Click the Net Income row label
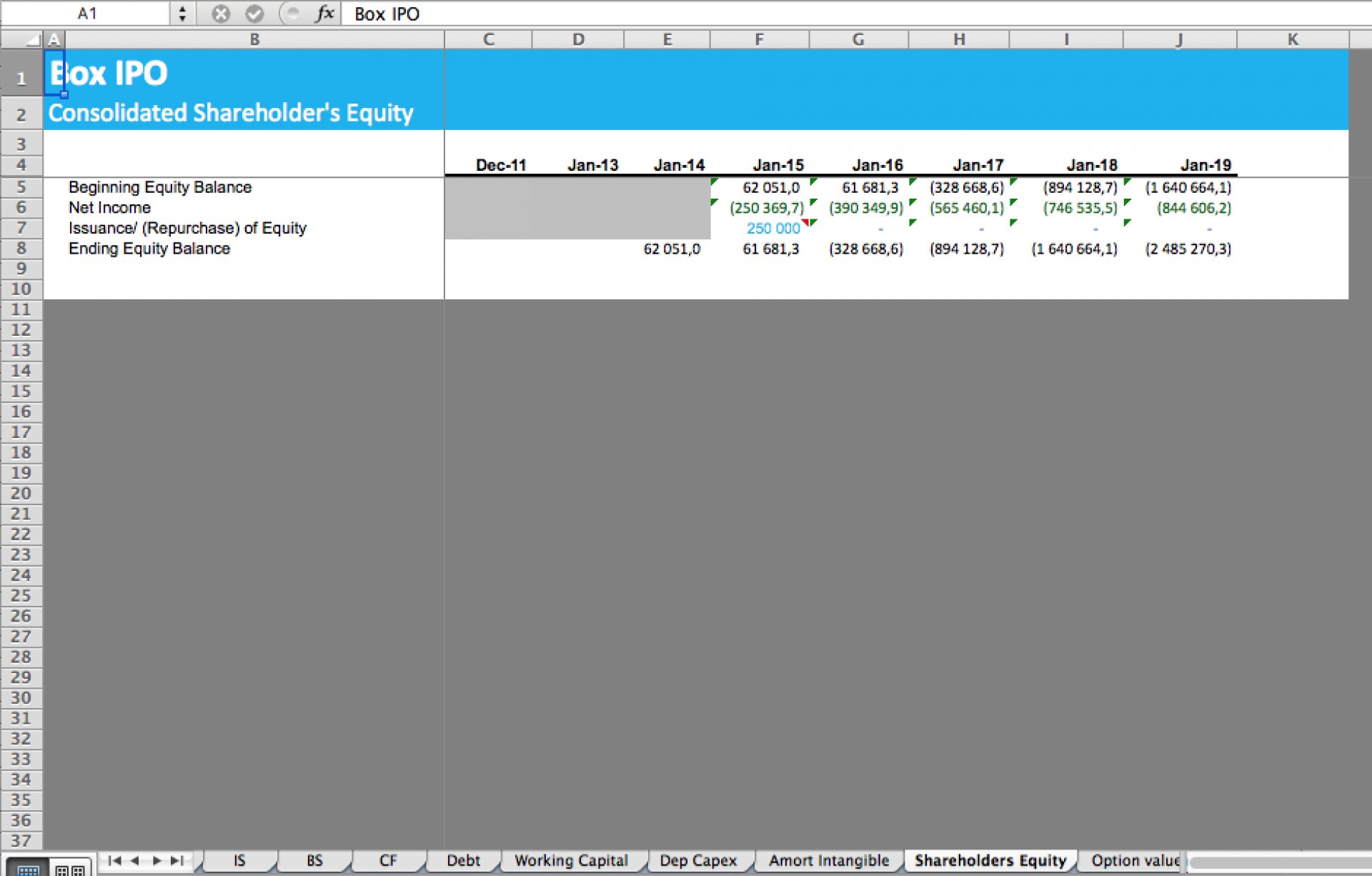Viewport: 1372px width, 876px height. [109, 208]
